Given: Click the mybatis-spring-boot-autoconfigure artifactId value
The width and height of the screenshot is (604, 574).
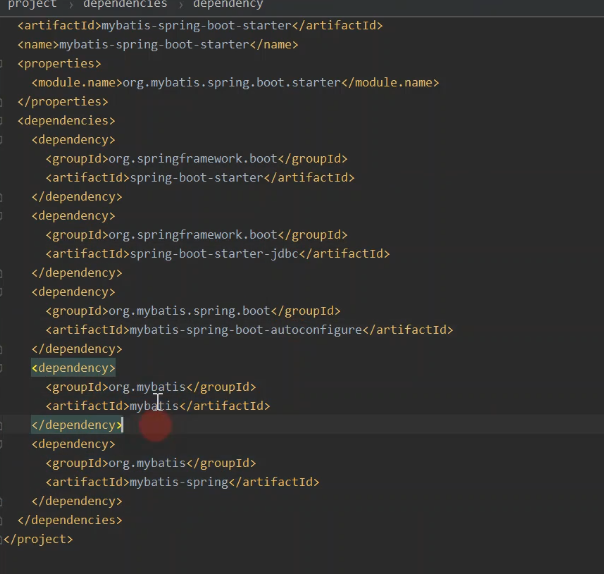Looking at the screenshot, I should pyautogui.click(x=246, y=330).
